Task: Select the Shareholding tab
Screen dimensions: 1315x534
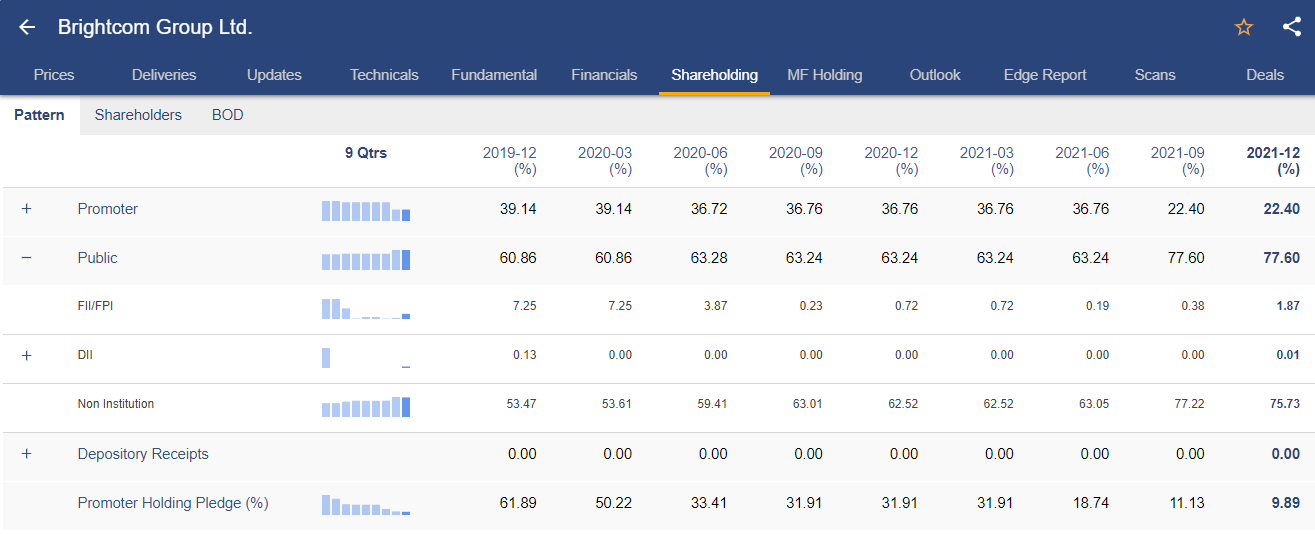Action: point(714,75)
